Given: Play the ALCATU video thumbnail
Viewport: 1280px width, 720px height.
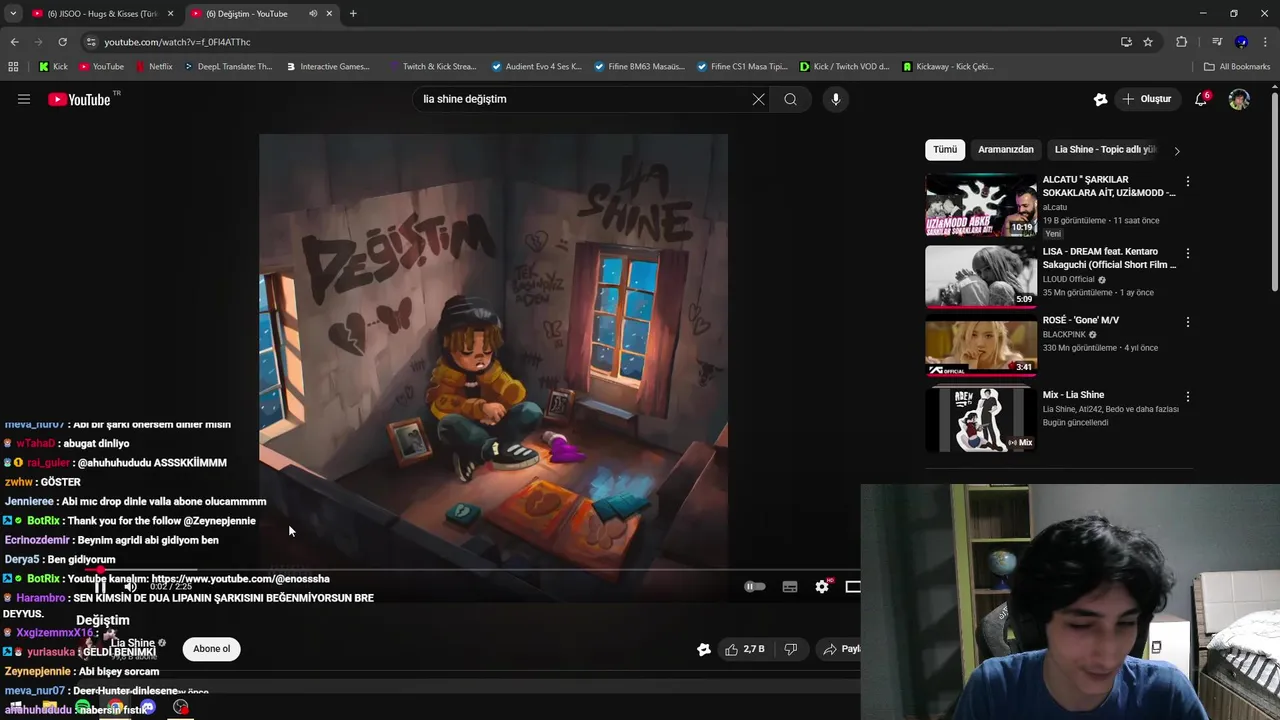Looking at the screenshot, I should [x=981, y=205].
